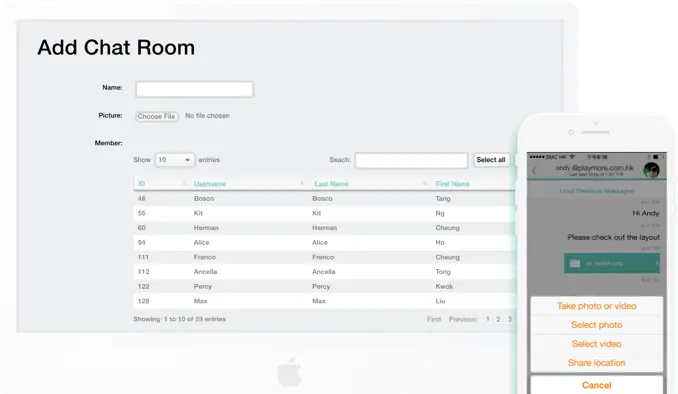Viewport: 678px width, 394px height.
Task: Tap the contact avatar in phone chat
Action: click(x=651, y=170)
